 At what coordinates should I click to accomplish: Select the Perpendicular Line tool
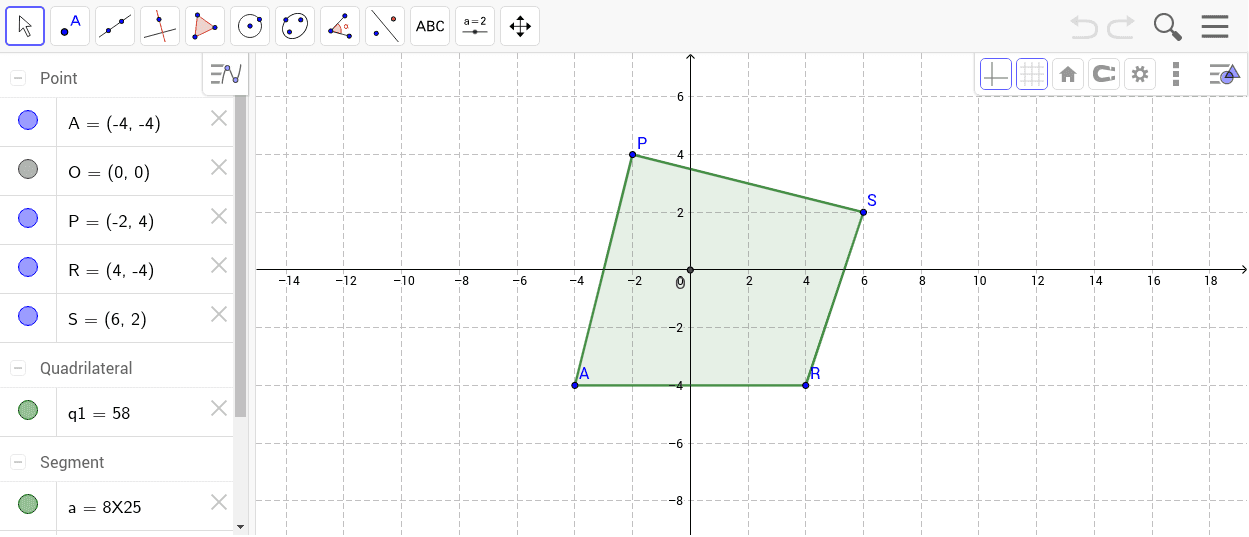click(160, 26)
